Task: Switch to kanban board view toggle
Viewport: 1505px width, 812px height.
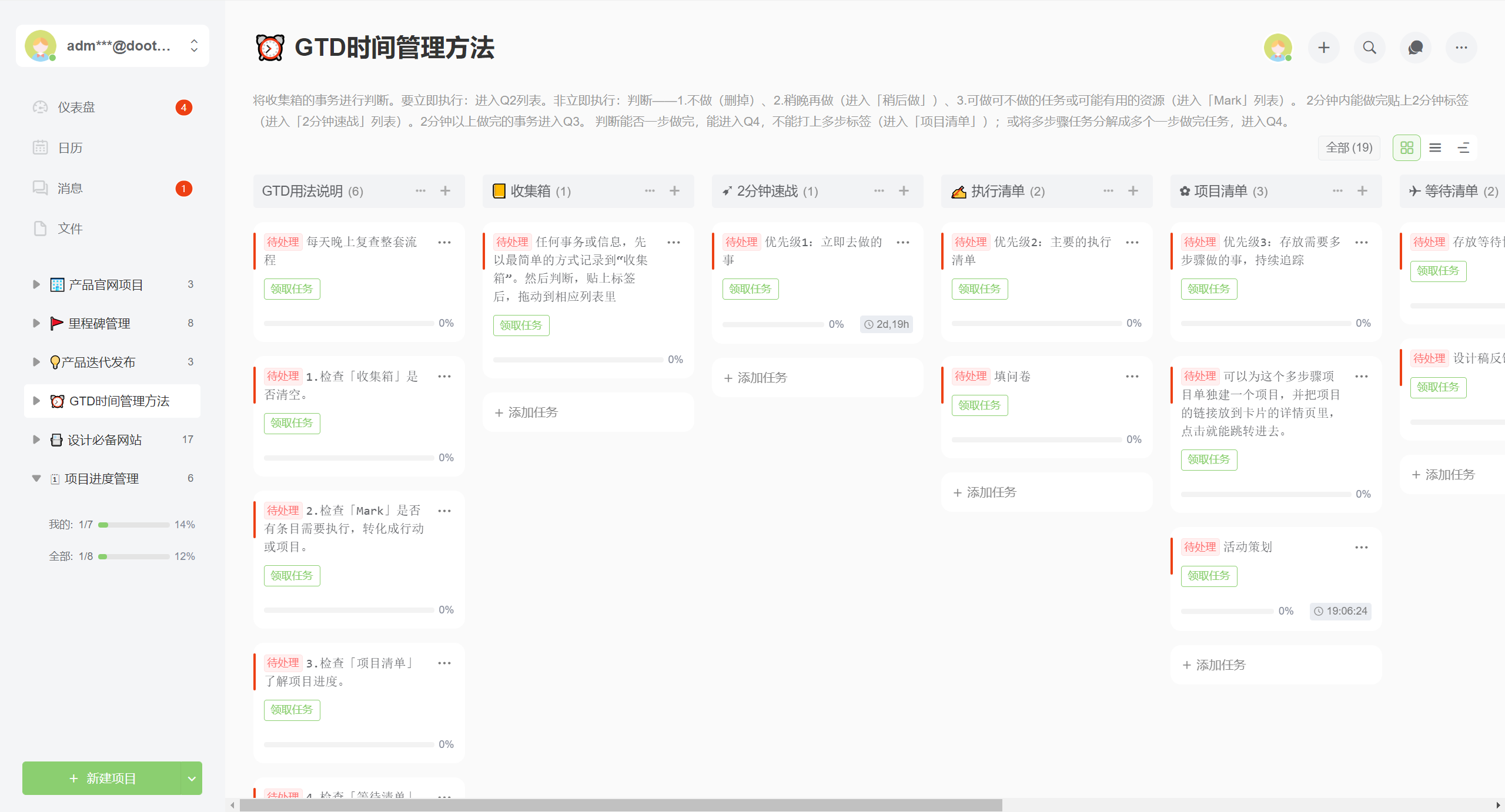Action: [x=1406, y=148]
